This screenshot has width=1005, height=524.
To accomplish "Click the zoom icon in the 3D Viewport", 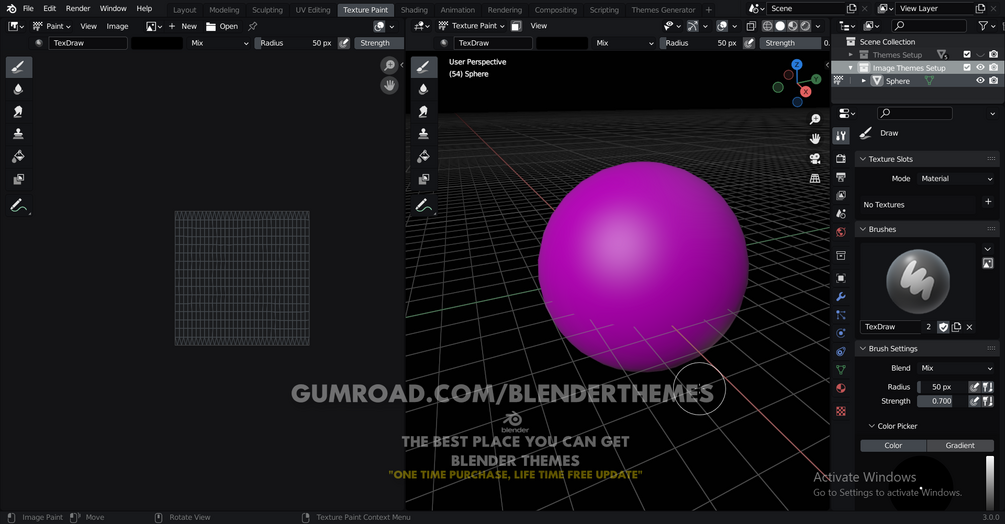I will tap(815, 119).
